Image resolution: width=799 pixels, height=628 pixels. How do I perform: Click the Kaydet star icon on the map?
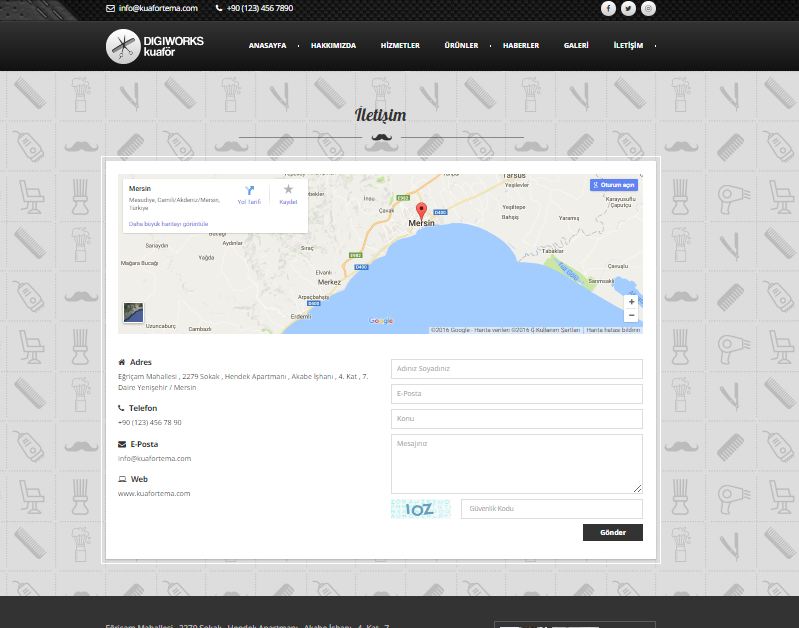[x=288, y=189]
